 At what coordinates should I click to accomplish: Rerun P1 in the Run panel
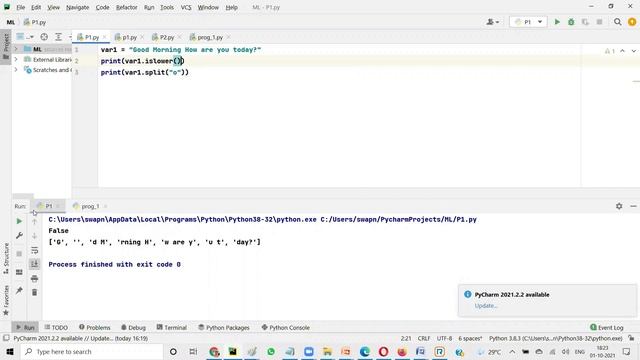pos(19,221)
